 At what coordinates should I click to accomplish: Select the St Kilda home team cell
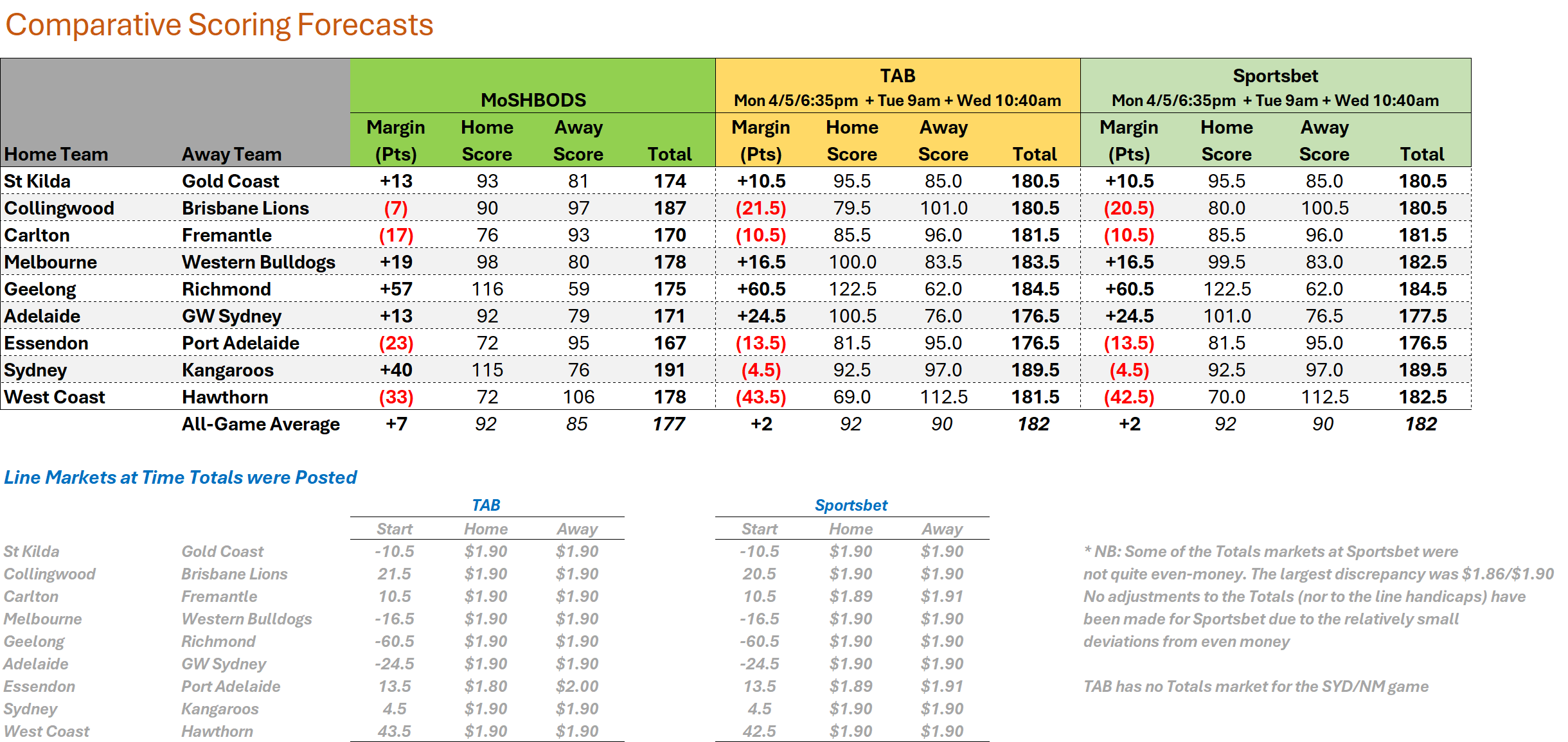click(x=37, y=181)
